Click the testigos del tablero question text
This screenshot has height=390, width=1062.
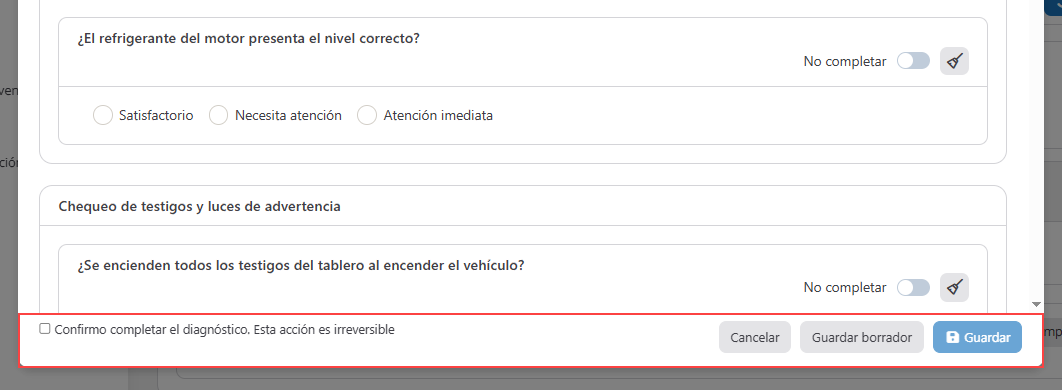point(301,265)
